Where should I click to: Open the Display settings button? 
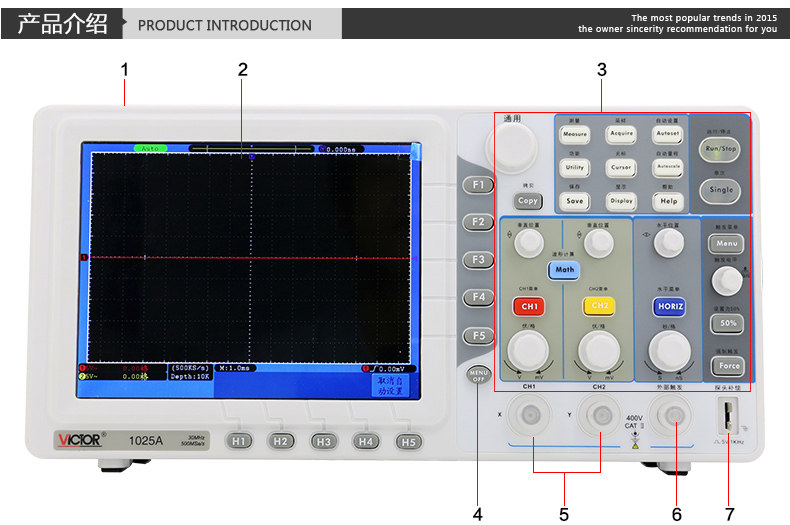tap(621, 201)
